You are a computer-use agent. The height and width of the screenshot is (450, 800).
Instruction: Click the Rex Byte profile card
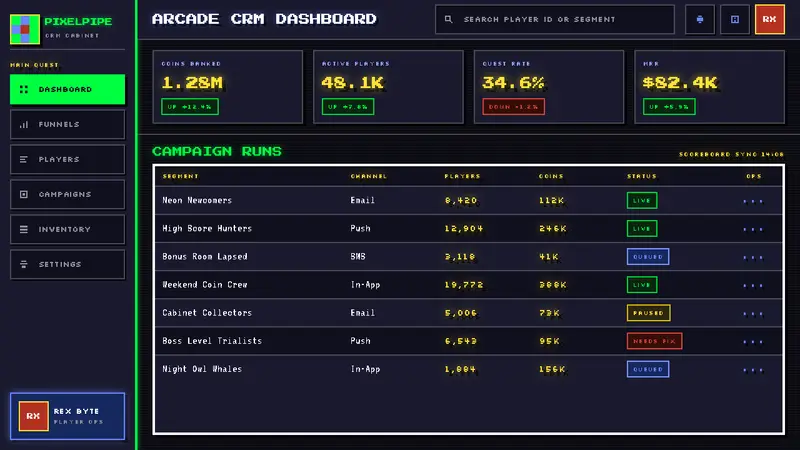click(67, 416)
